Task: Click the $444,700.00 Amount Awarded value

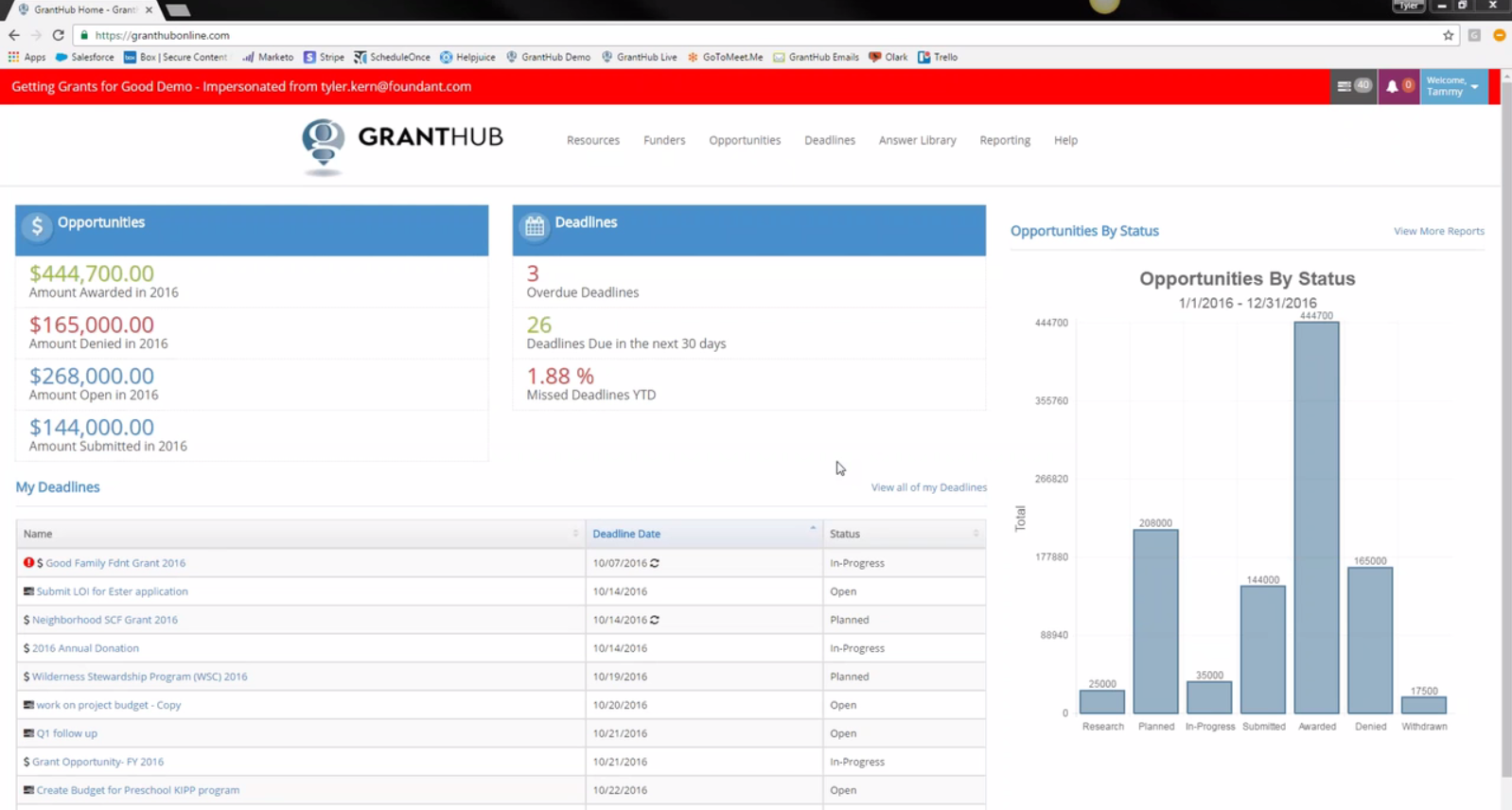Action: coord(91,273)
